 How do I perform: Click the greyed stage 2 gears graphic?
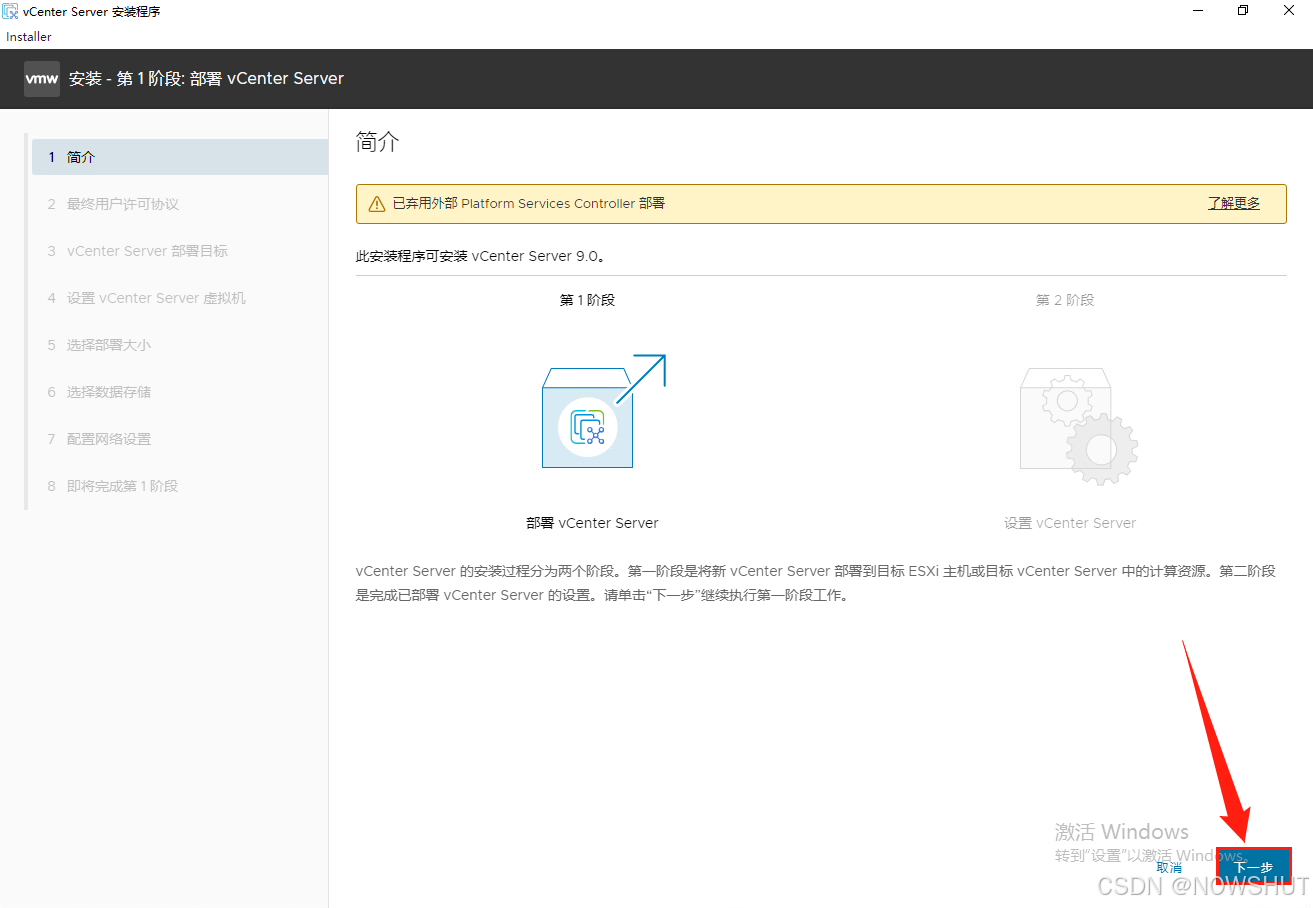[x=1078, y=425]
